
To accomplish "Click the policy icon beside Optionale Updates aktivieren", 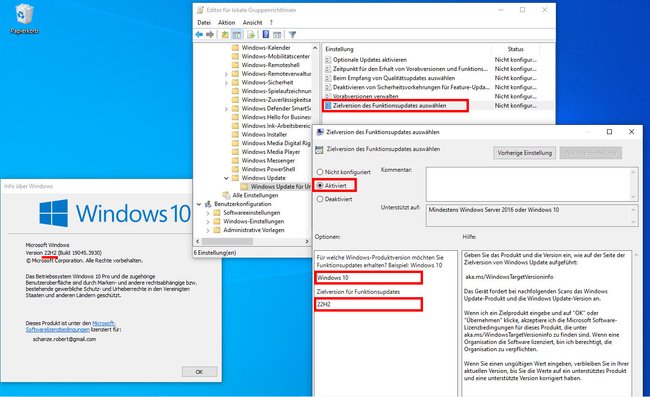I will point(328,60).
